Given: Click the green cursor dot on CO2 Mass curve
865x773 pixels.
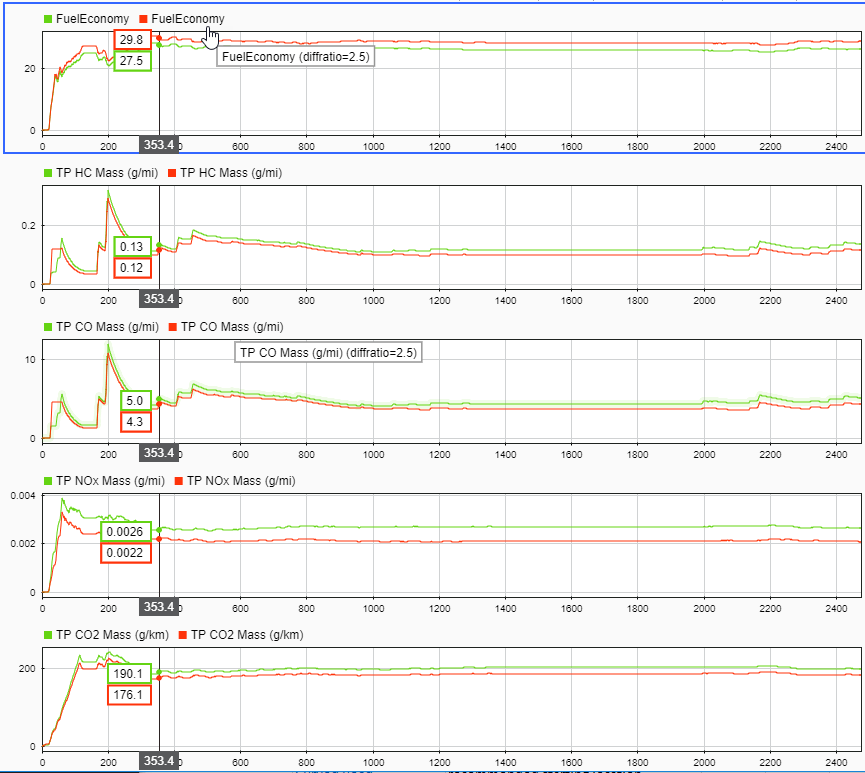Looking at the screenshot, I should coord(159,672).
